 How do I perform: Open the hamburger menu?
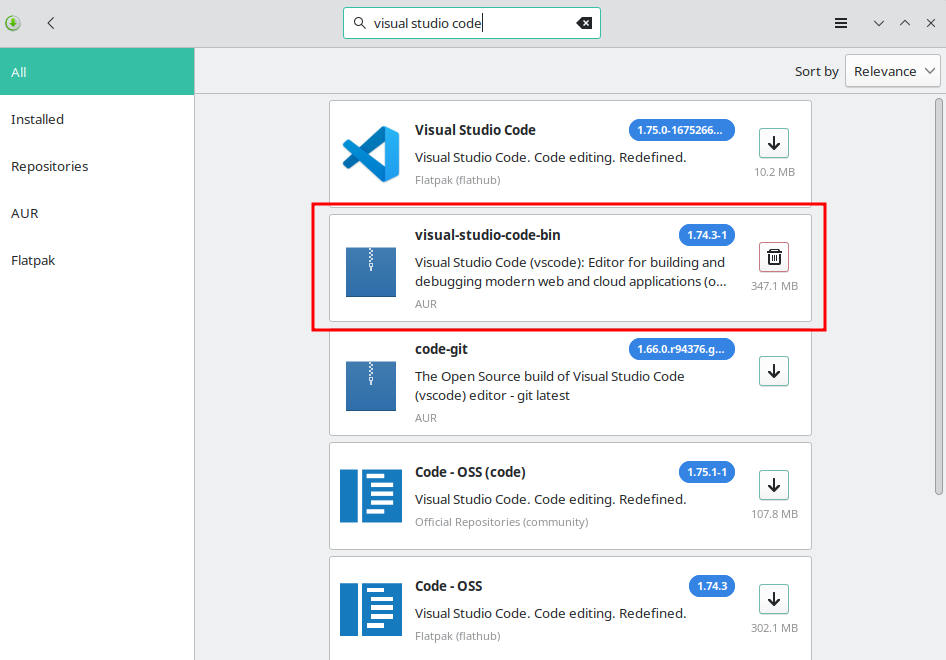(x=841, y=23)
